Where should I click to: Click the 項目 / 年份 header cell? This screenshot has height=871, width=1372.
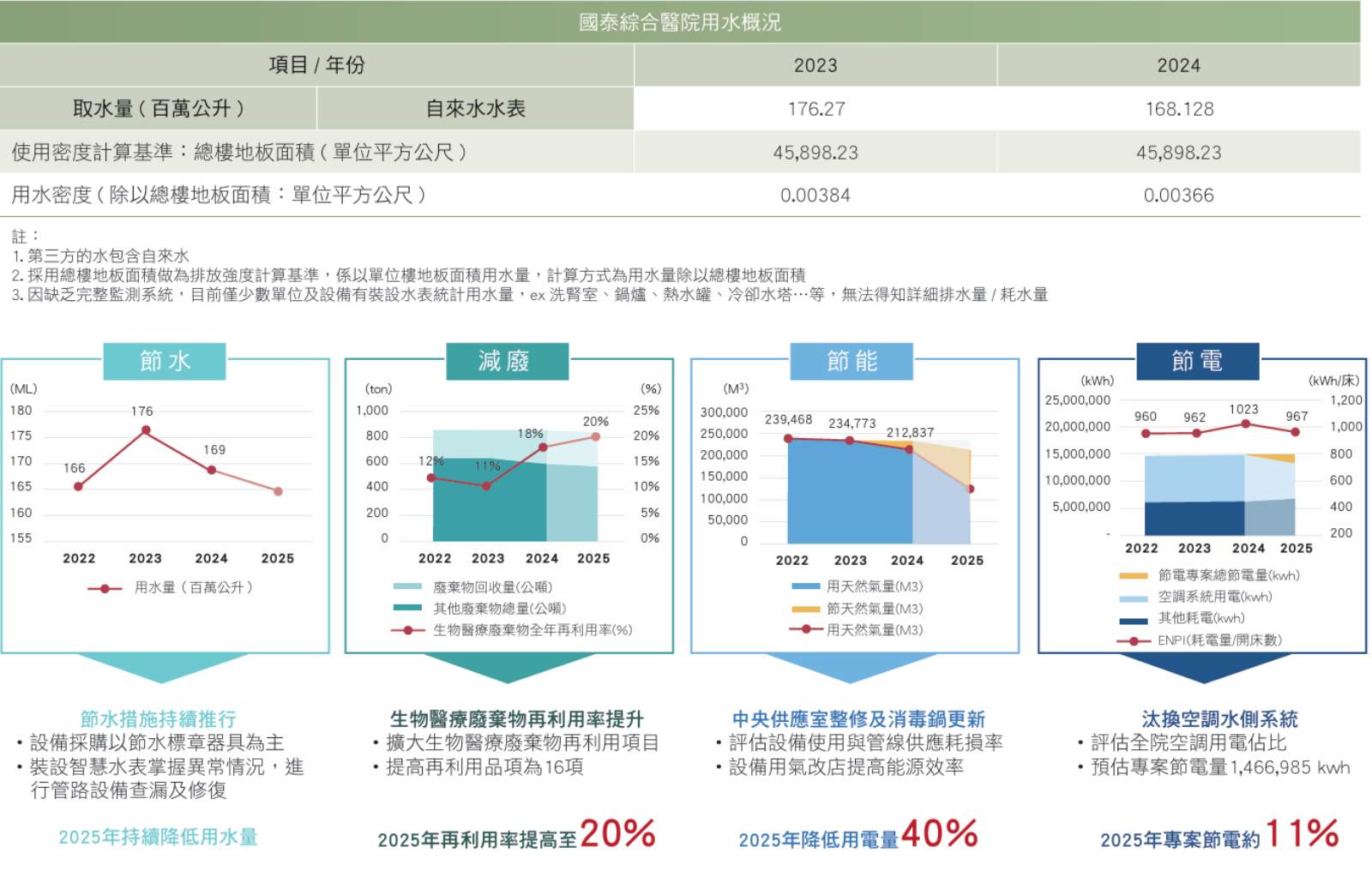[316, 65]
